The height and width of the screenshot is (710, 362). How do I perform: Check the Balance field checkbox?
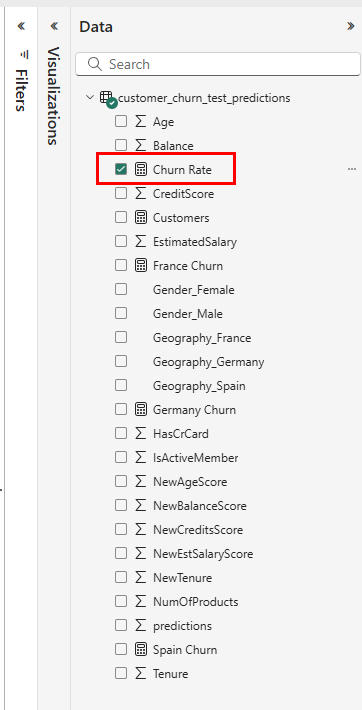click(x=121, y=145)
